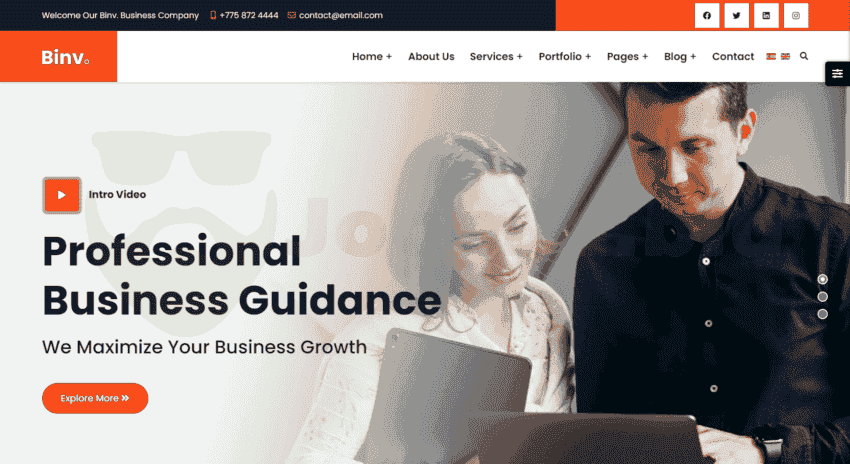Viewport: 850px width, 464px height.
Task: Click the search magnifier icon
Action: point(804,56)
